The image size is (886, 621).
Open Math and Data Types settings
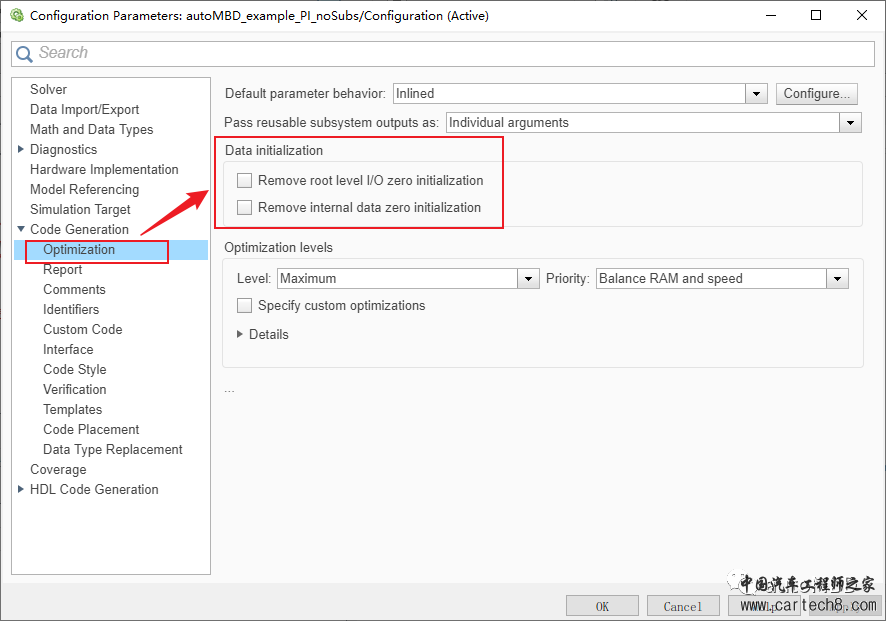point(92,129)
